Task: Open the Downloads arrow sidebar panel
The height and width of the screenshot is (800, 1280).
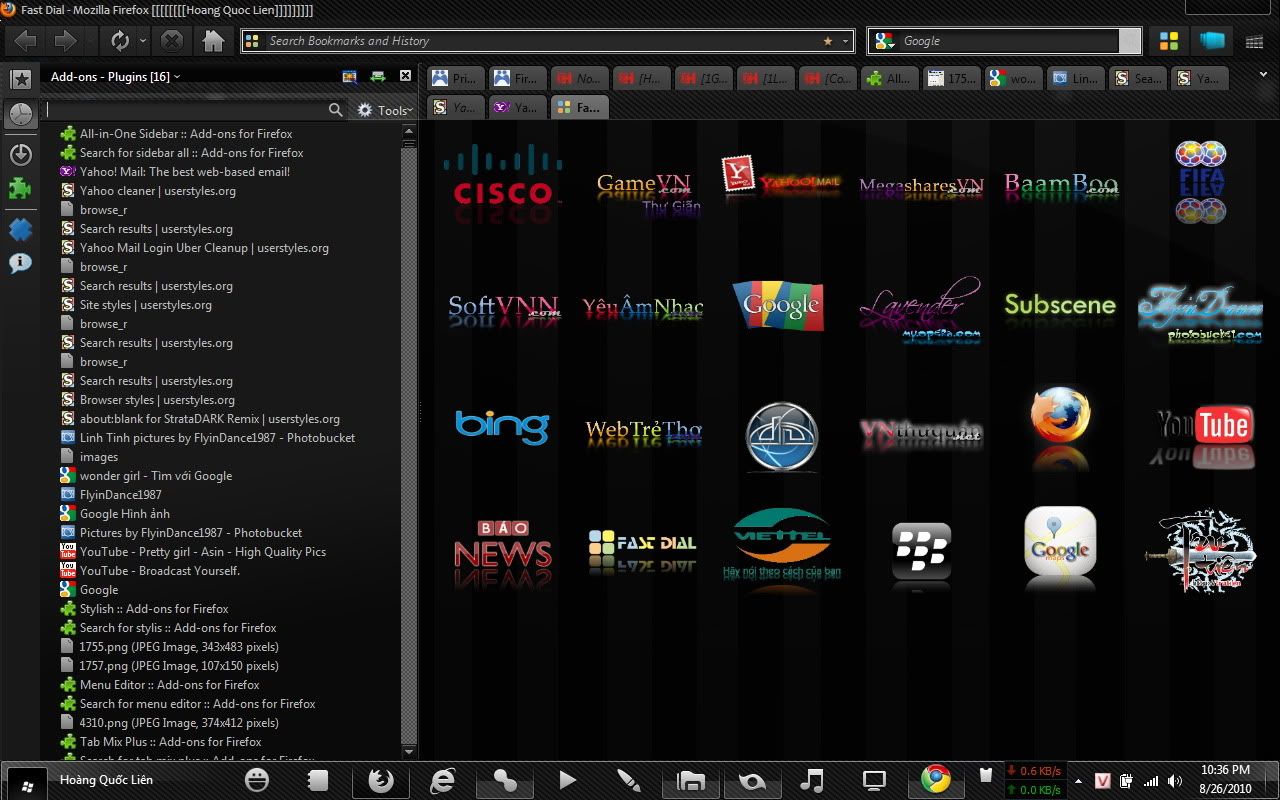Action: (20, 154)
